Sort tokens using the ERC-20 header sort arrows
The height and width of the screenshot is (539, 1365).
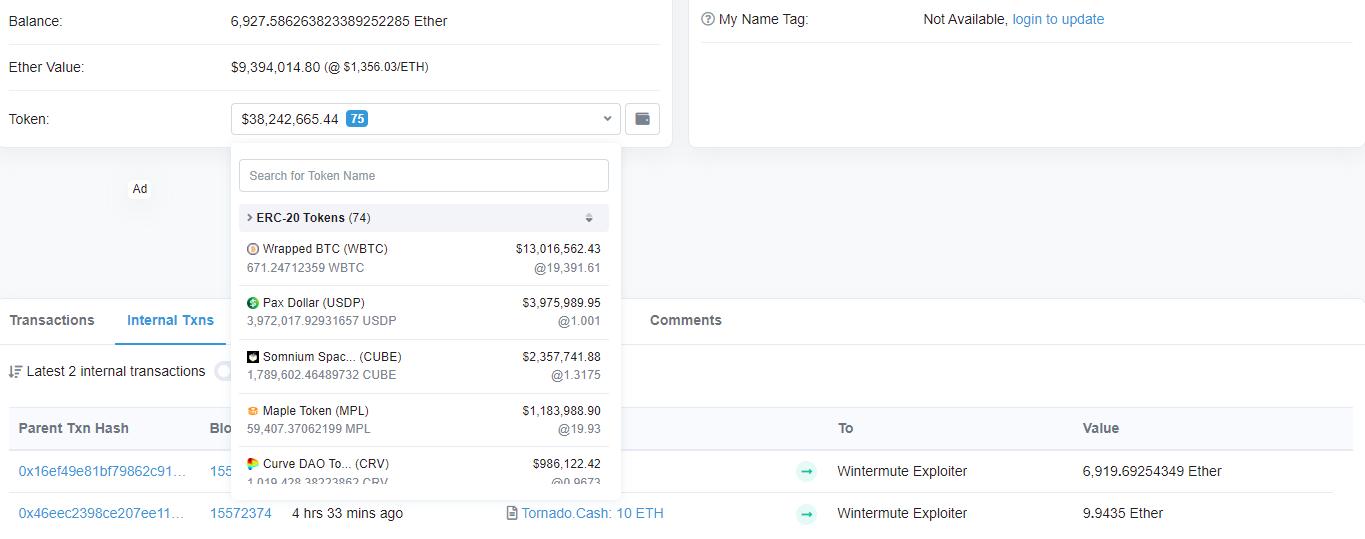pos(589,218)
